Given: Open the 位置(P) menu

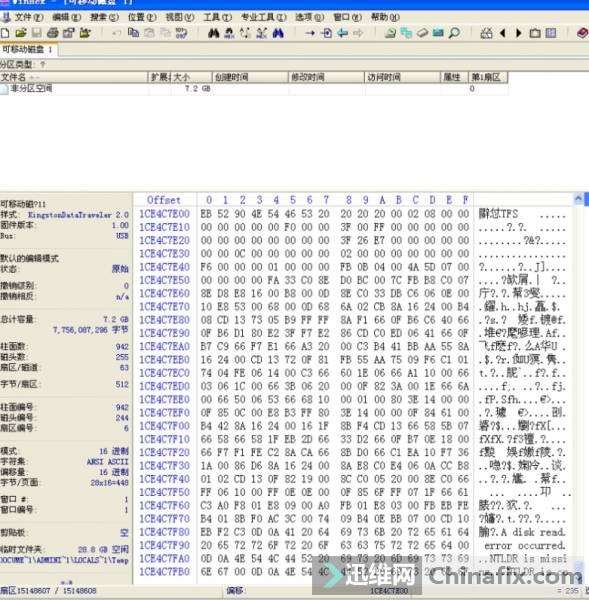Looking at the screenshot, I should click(x=142, y=17).
